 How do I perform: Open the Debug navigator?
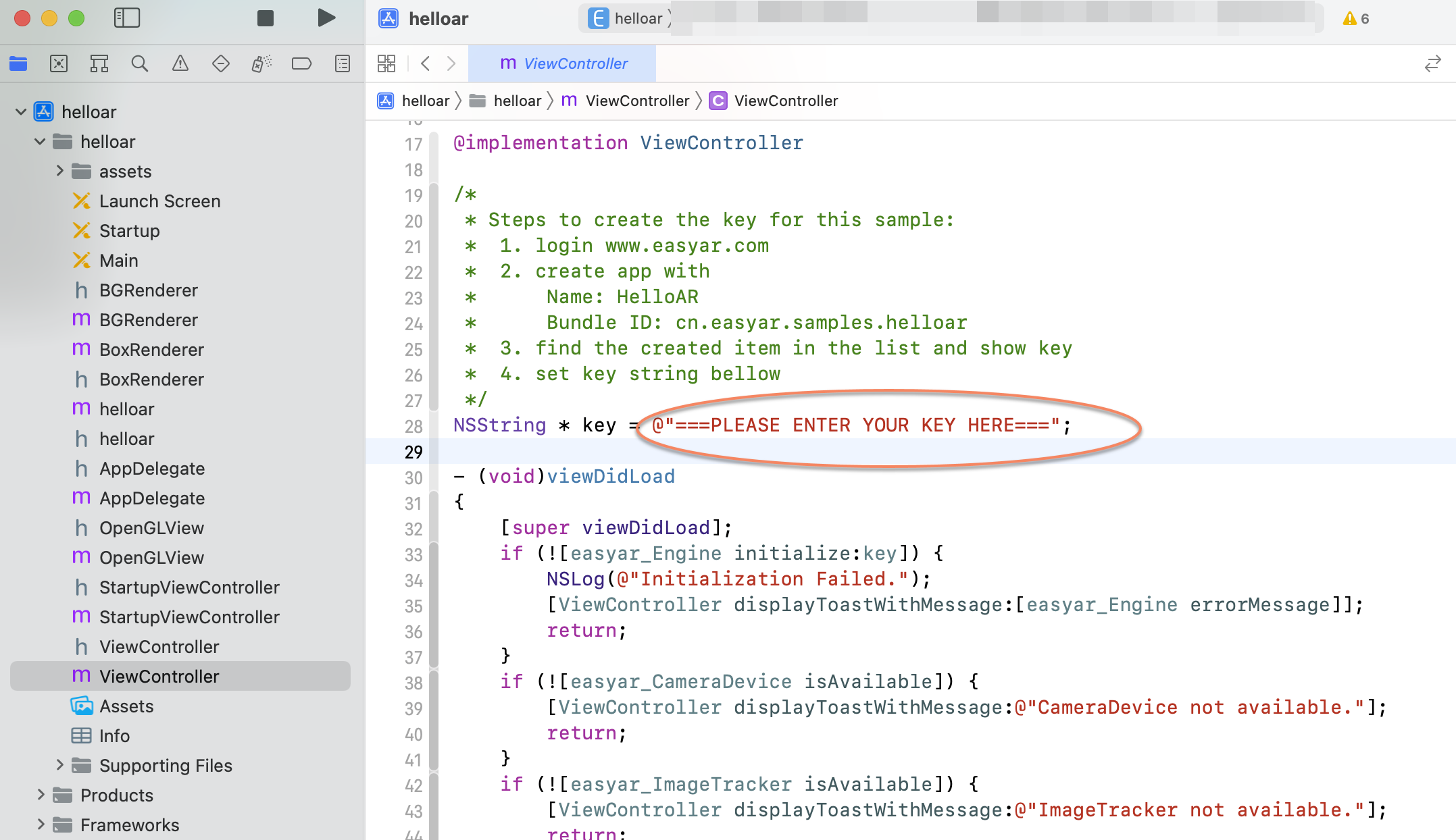261,63
